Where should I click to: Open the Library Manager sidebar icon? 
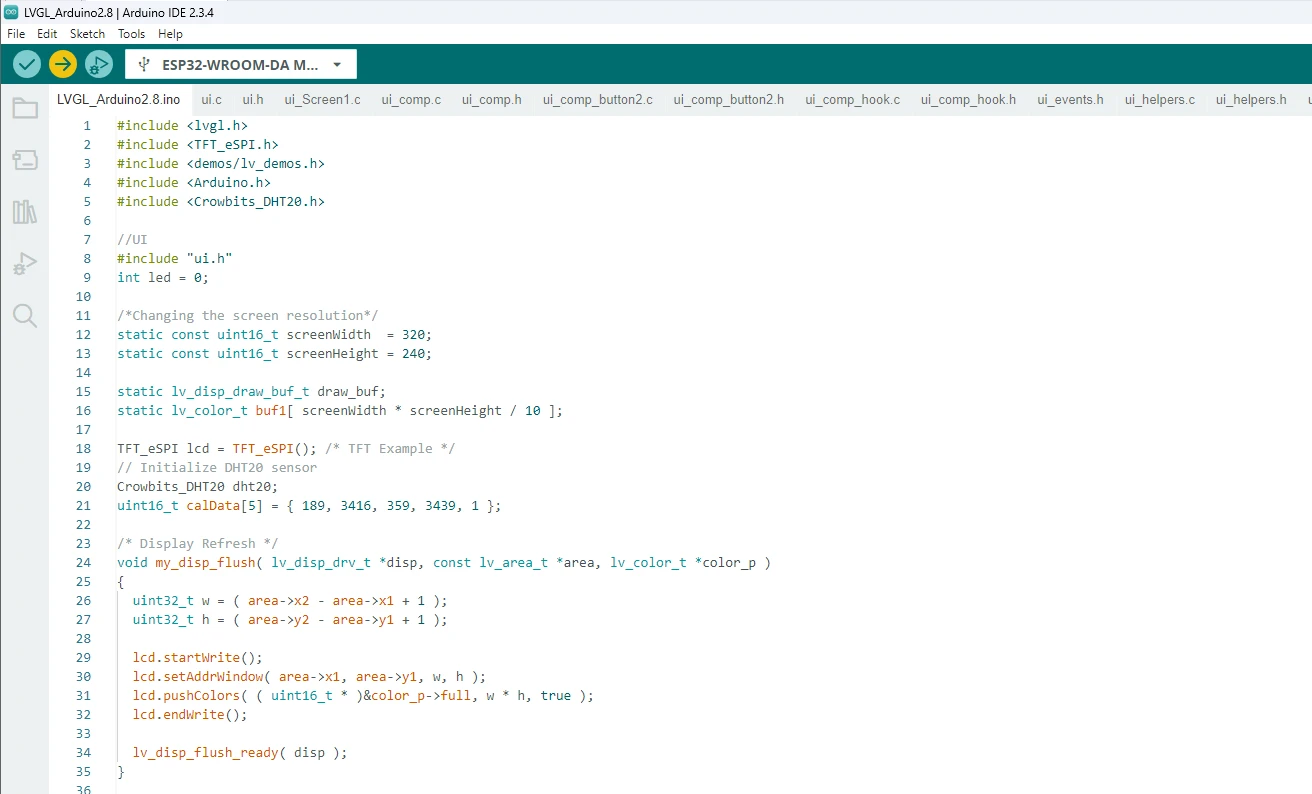[25, 212]
